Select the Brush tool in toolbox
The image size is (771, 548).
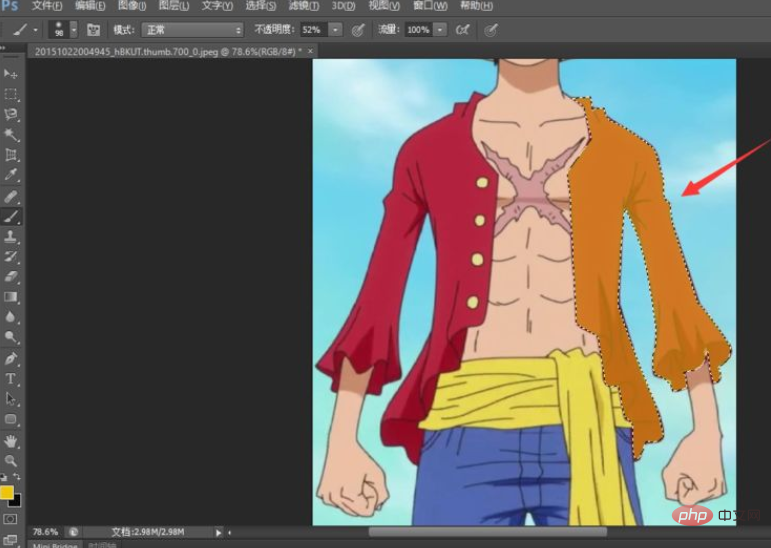[x=11, y=216]
